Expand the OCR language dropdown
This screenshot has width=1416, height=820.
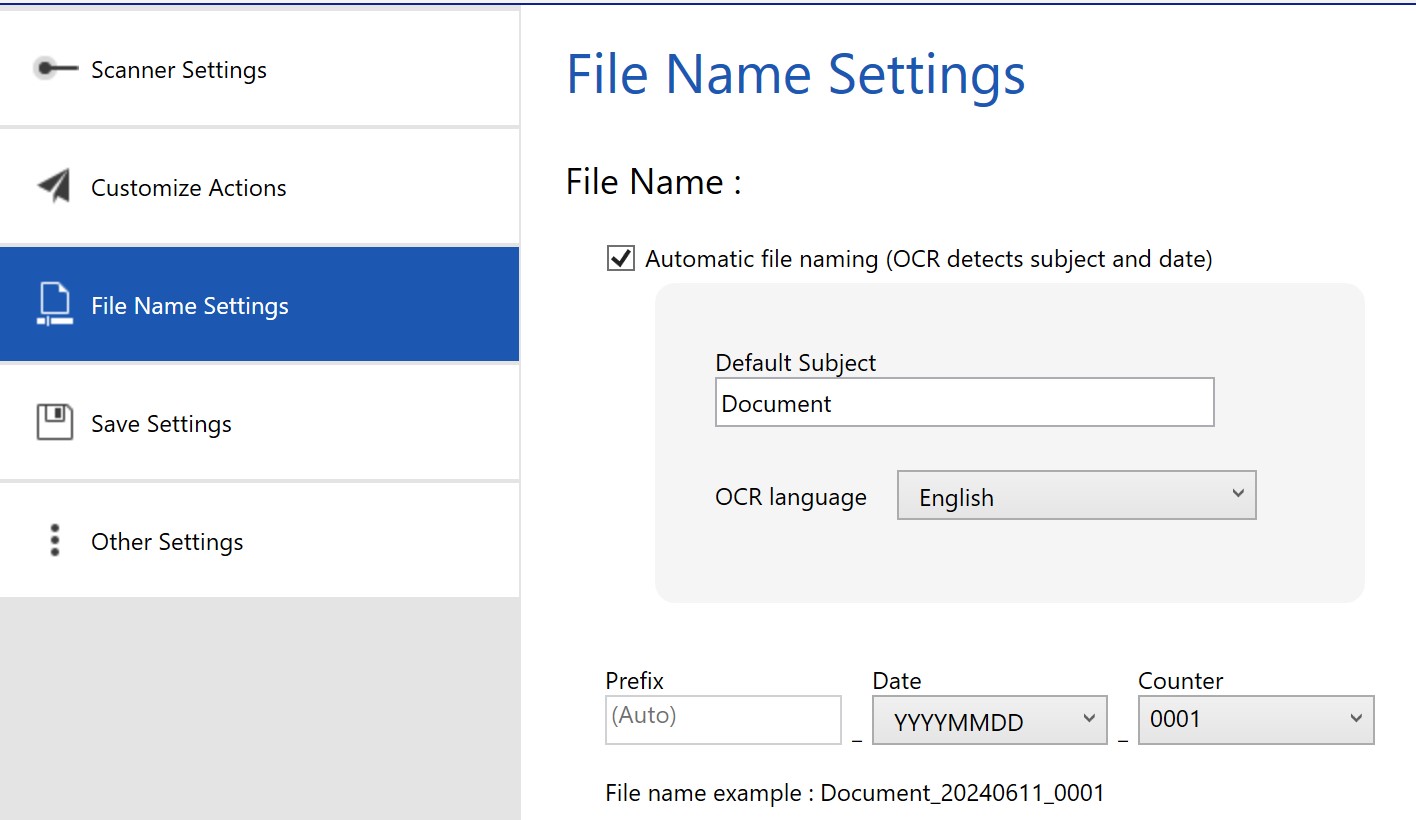pyautogui.click(x=1076, y=496)
